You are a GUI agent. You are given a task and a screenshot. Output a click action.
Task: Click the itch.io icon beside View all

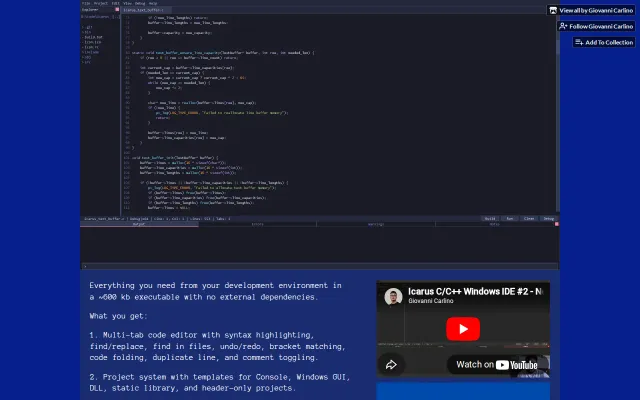pyautogui.click(x=553, y=11)
